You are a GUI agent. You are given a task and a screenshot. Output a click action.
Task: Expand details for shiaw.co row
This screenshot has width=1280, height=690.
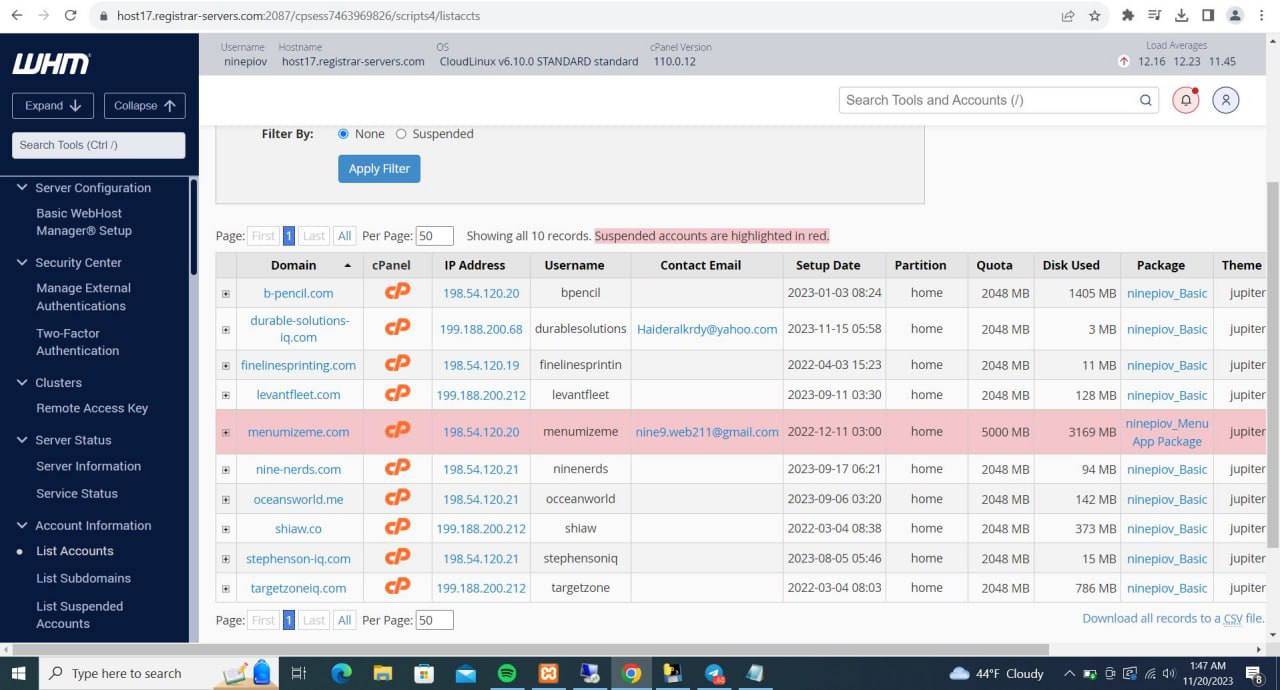tap(225, 529)
